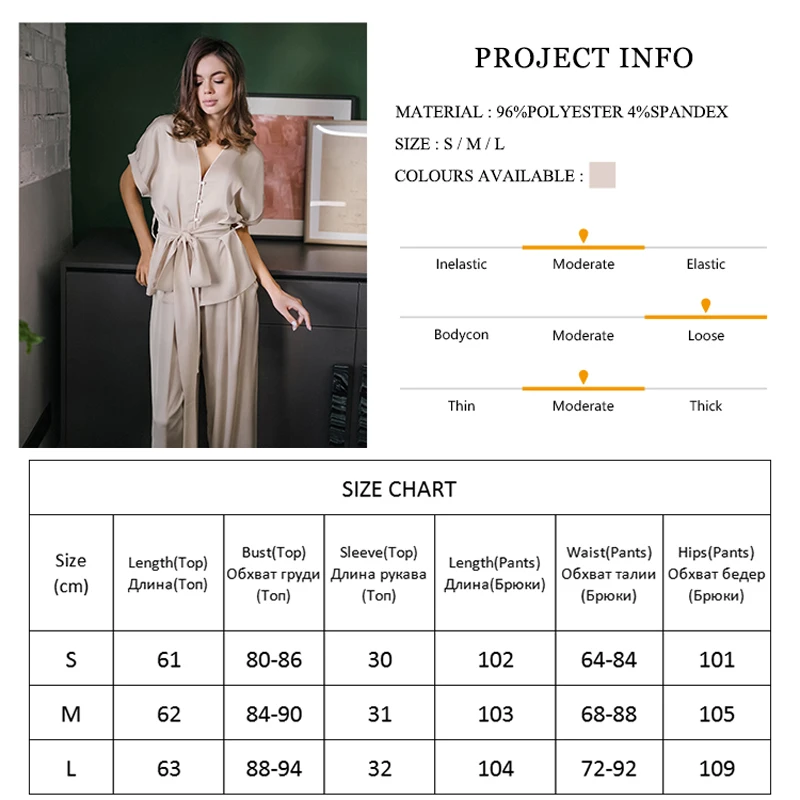
Task: Click the PROJECT INFO title
Action: click(584, 58)
